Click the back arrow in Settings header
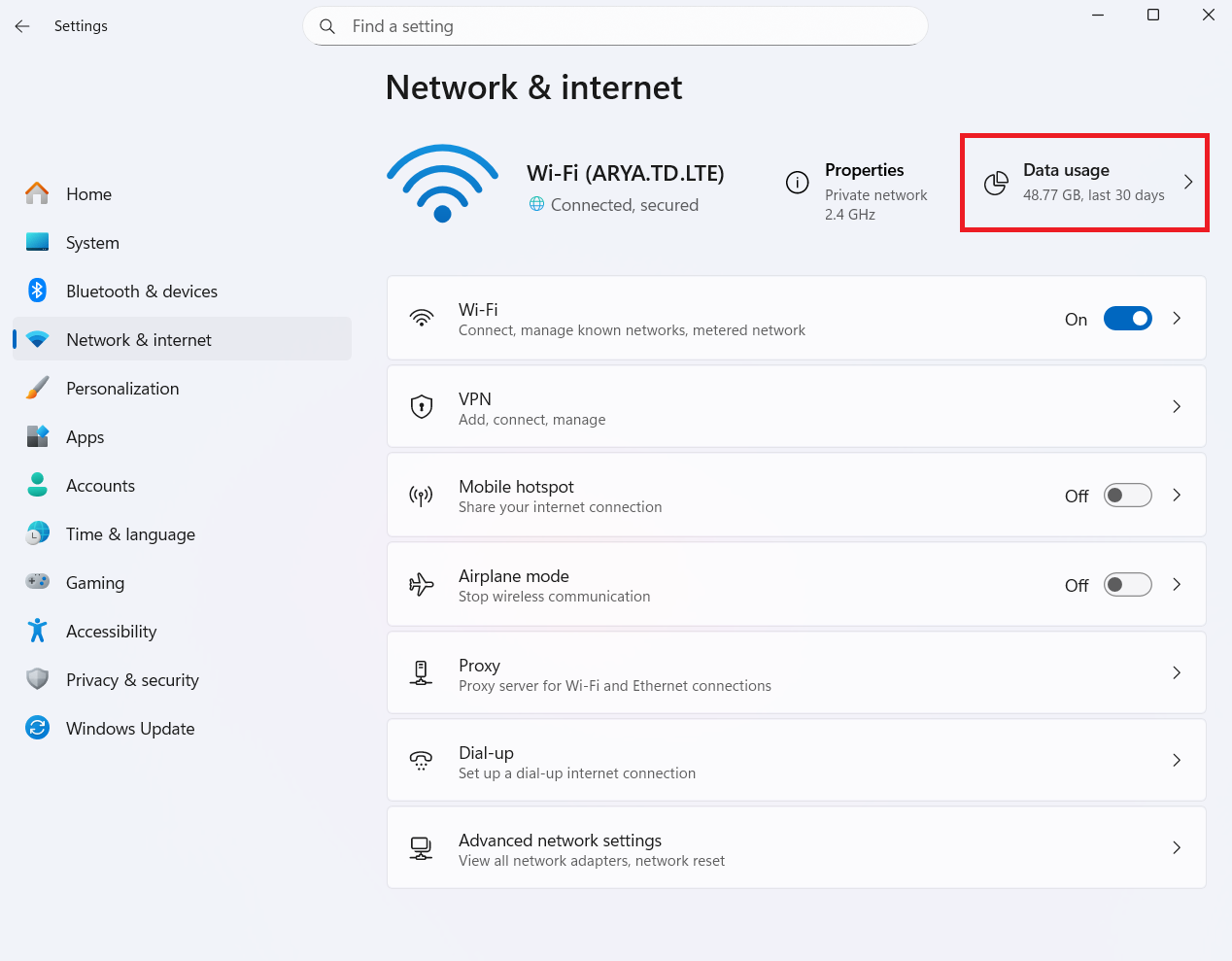 22,26
